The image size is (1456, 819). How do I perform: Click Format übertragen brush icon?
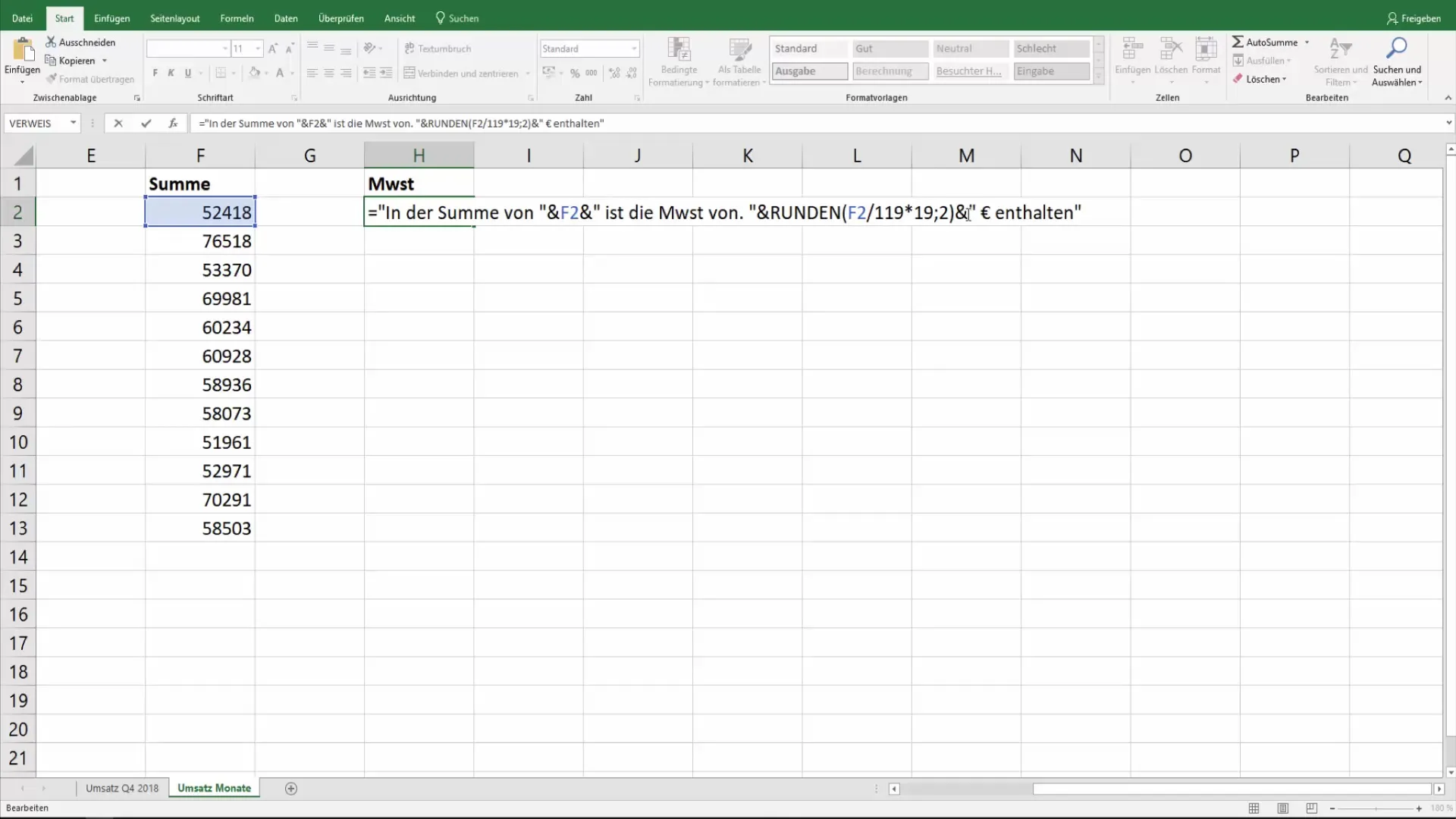(x=51, y=78)
